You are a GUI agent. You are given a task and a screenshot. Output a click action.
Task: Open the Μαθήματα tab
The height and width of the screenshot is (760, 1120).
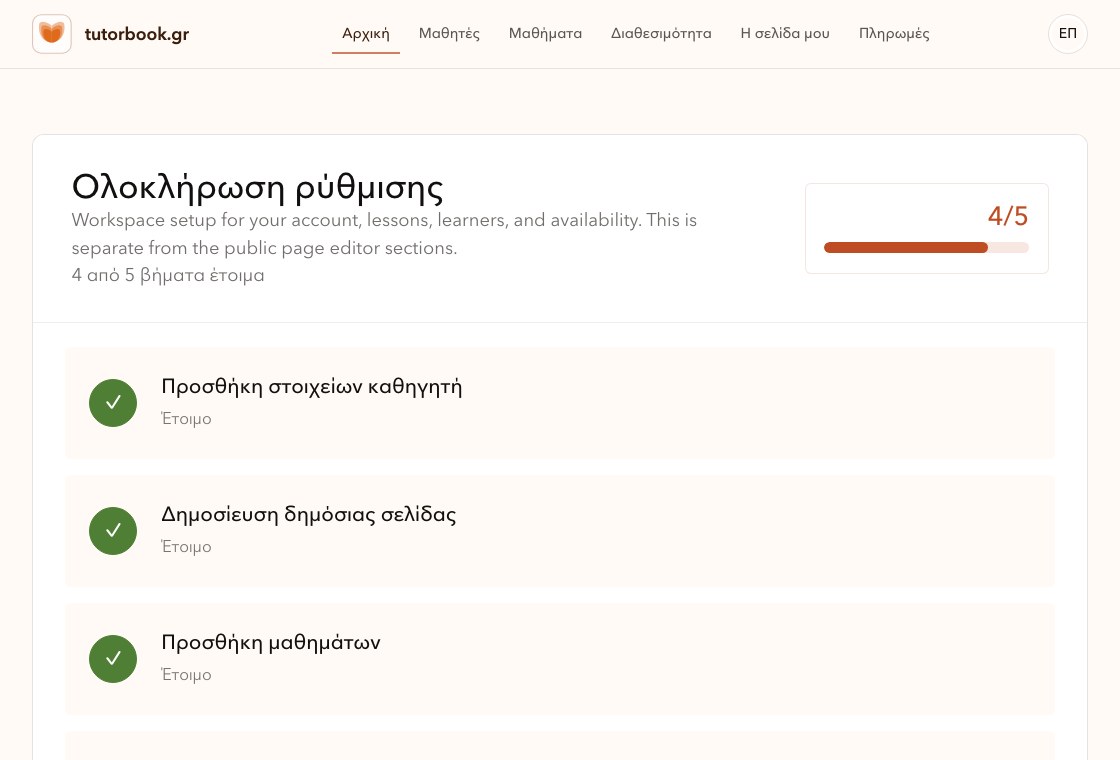(545, 34)
